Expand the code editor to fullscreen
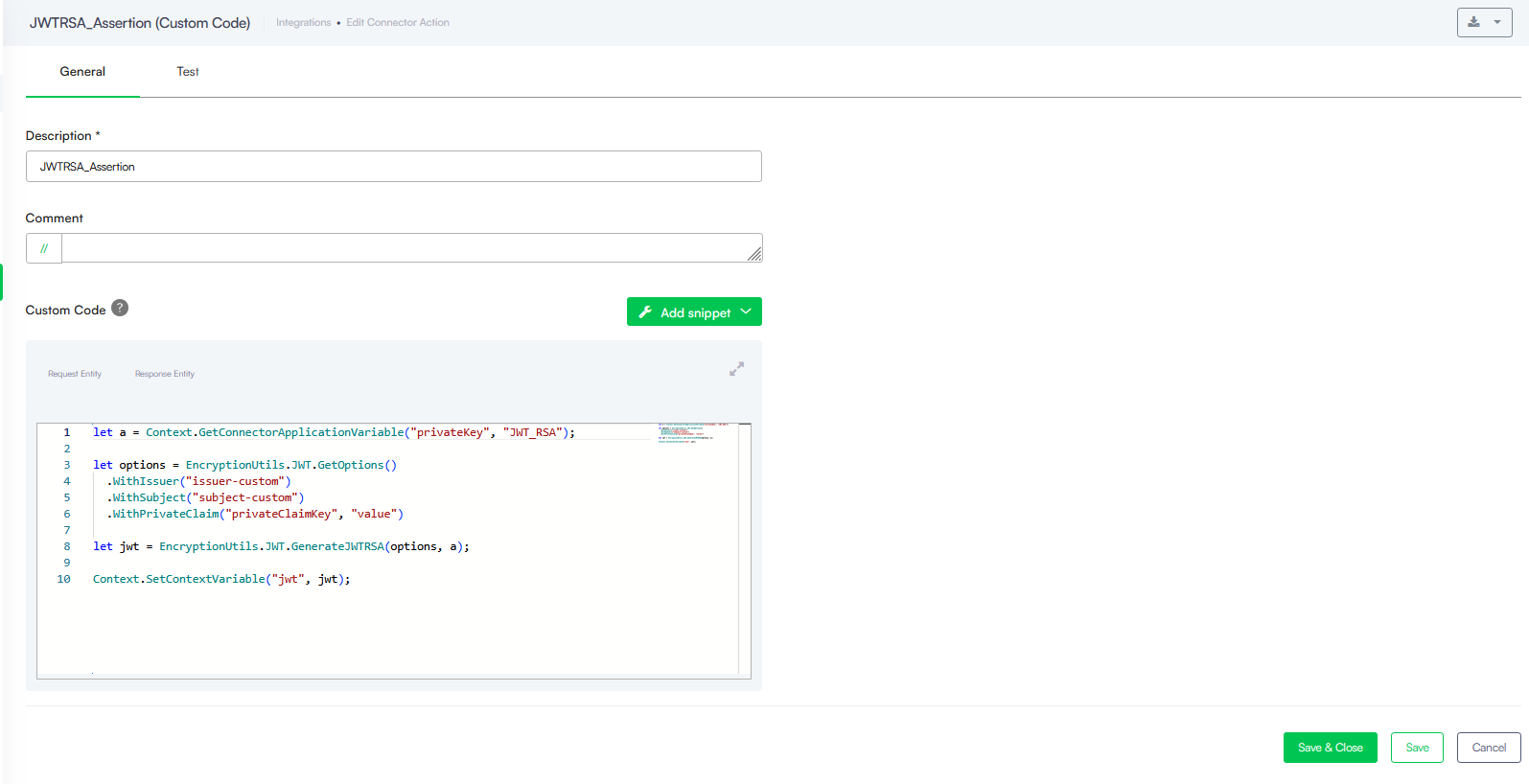Viewport: 1529px width, 784px height. click(x=736, y=369)
